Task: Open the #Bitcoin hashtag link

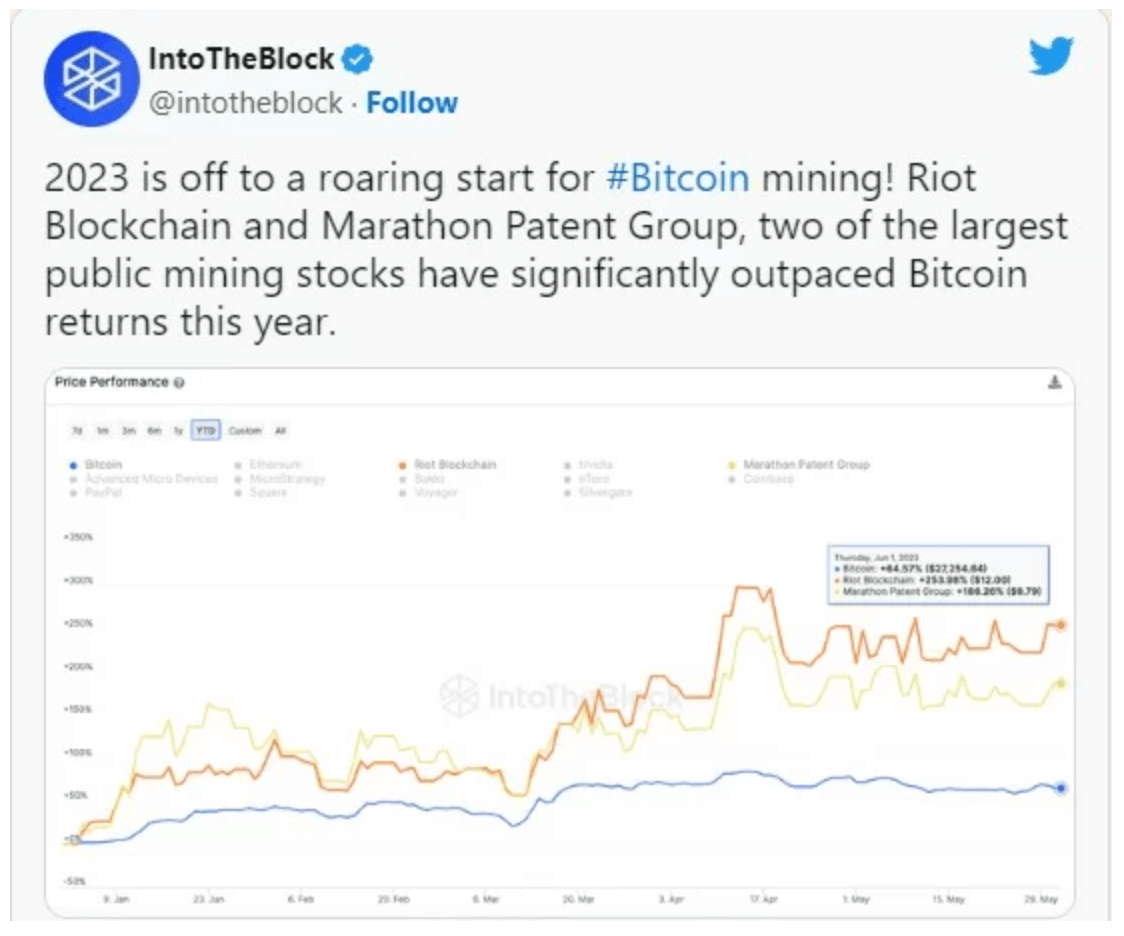Action: [x=677, y=177]
